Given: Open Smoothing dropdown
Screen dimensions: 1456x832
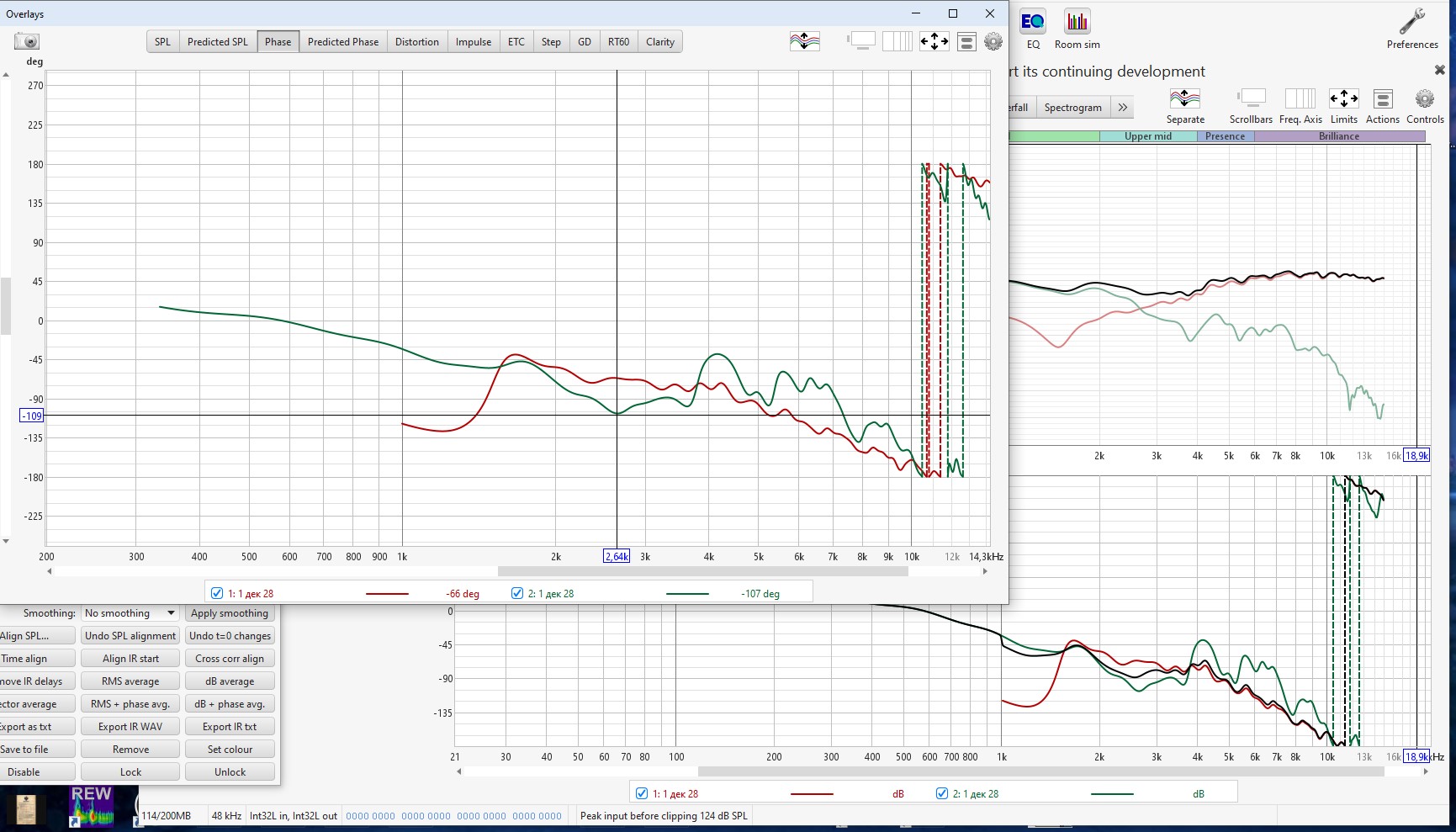Looking at the screenshot, I should click(x=130, y=613).
